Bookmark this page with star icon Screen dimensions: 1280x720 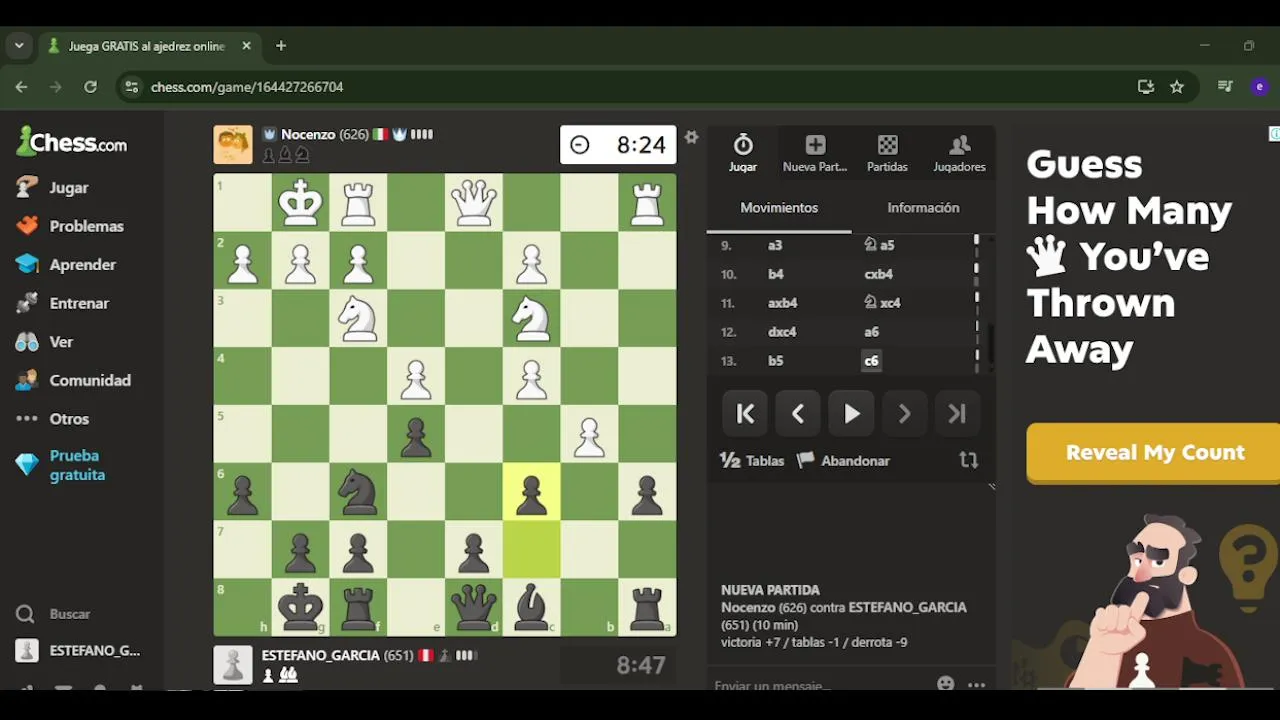(1177, 87)
